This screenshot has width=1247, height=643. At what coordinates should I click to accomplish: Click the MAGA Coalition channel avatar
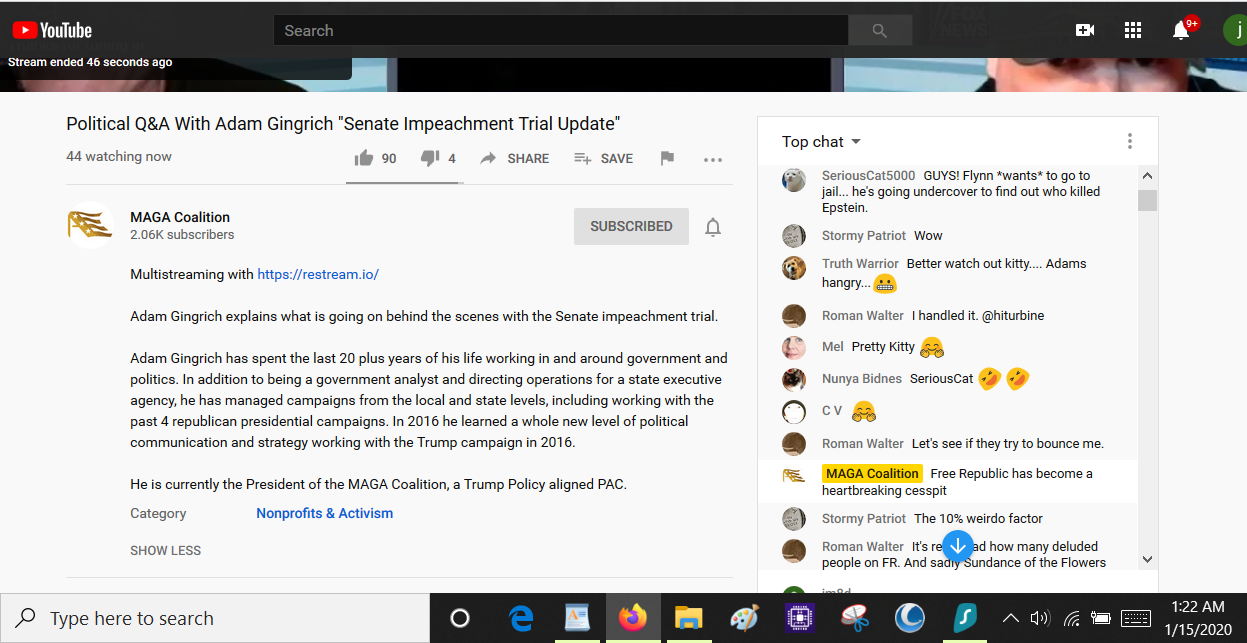pos(90,225)
